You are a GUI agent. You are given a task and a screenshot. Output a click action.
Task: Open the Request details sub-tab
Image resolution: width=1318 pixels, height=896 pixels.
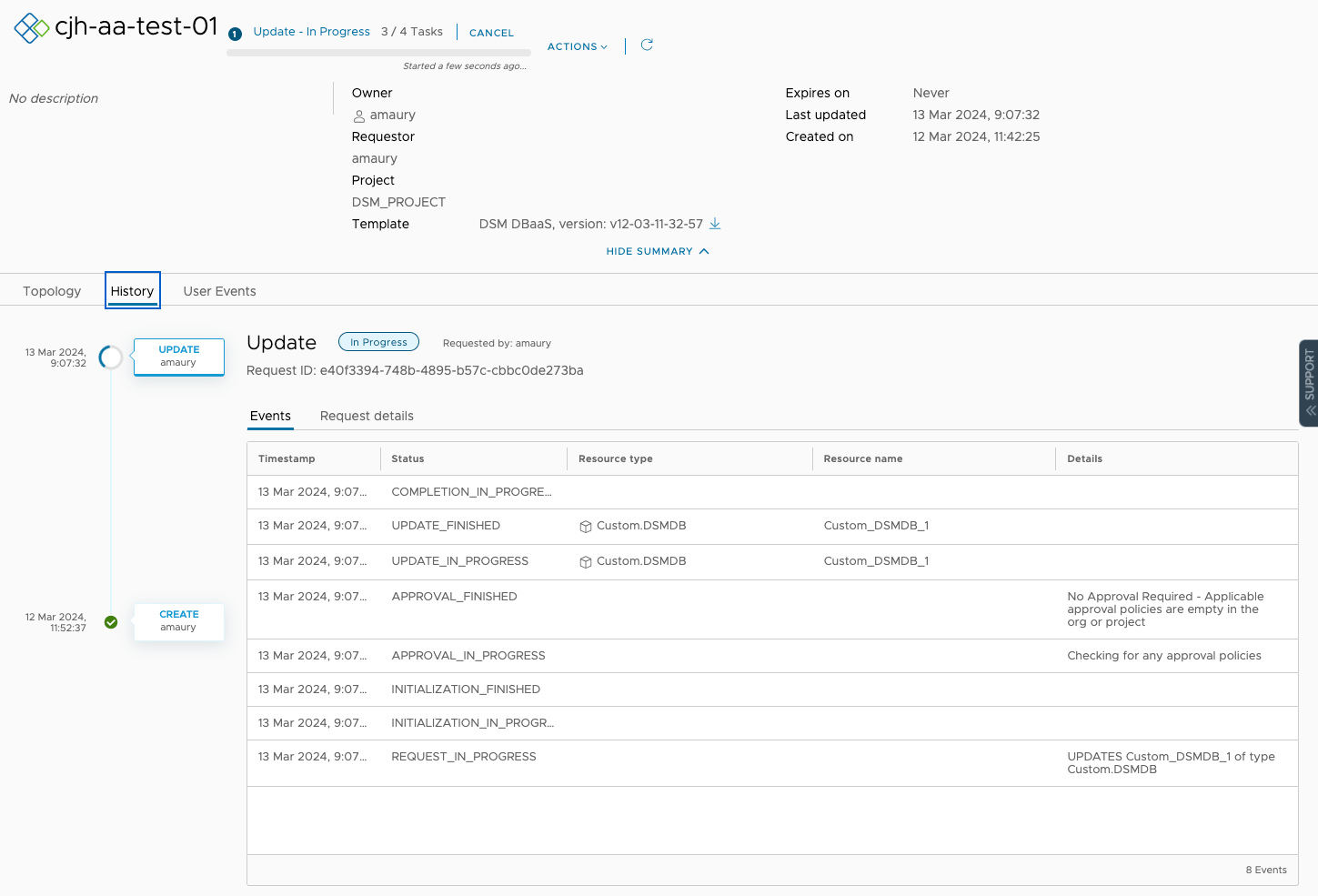(x=367, y=416)
